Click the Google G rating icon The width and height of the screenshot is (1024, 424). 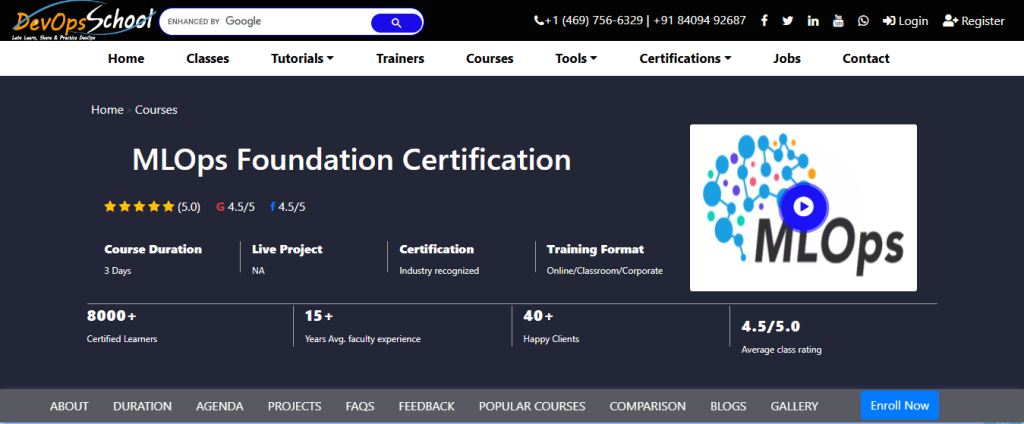220,207
